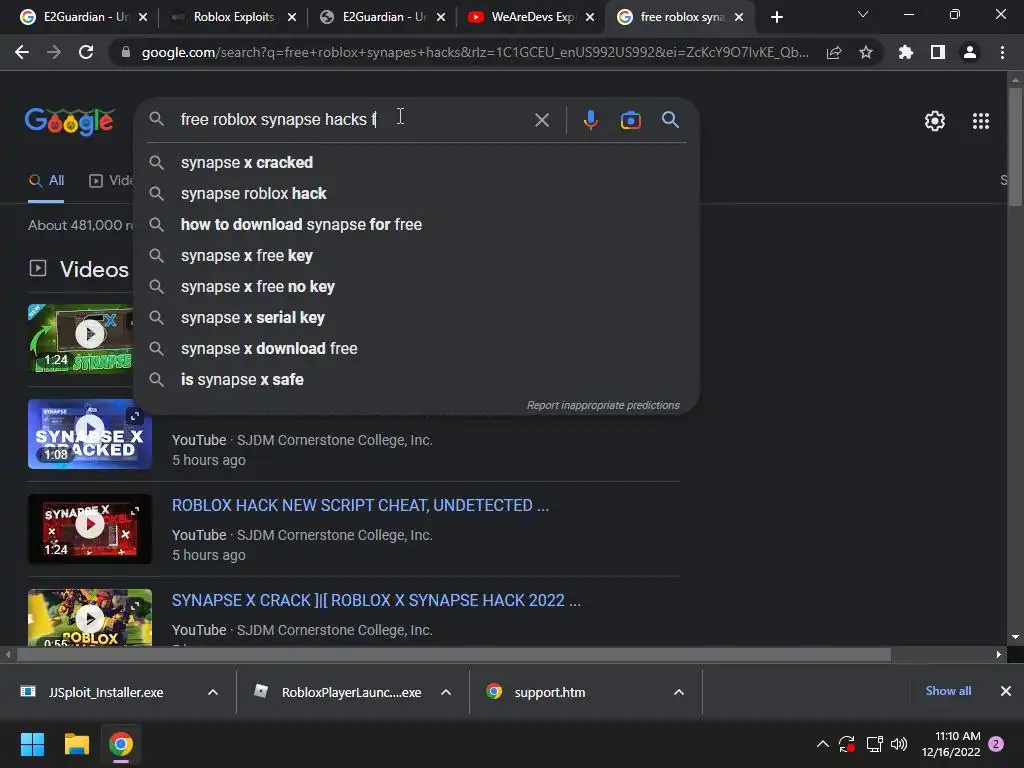Image resolution: width=1024 pixels, height=768 pixels.
Task: Choose suggestion 'synapse x free key'
Action: [x=417, y=255]
